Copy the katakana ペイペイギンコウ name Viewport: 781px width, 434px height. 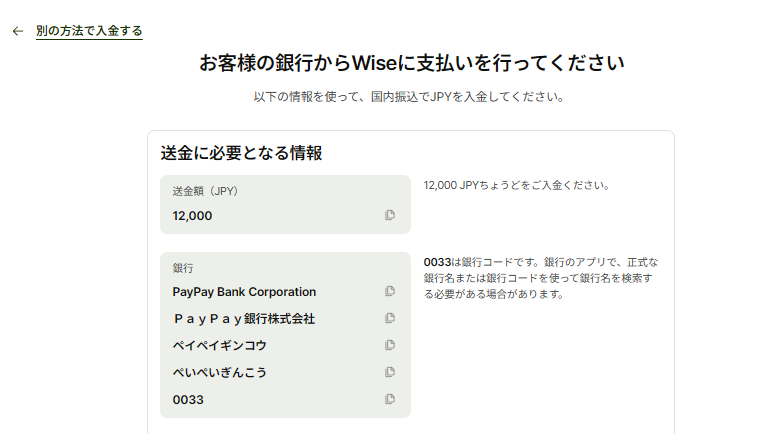[390, 345]
